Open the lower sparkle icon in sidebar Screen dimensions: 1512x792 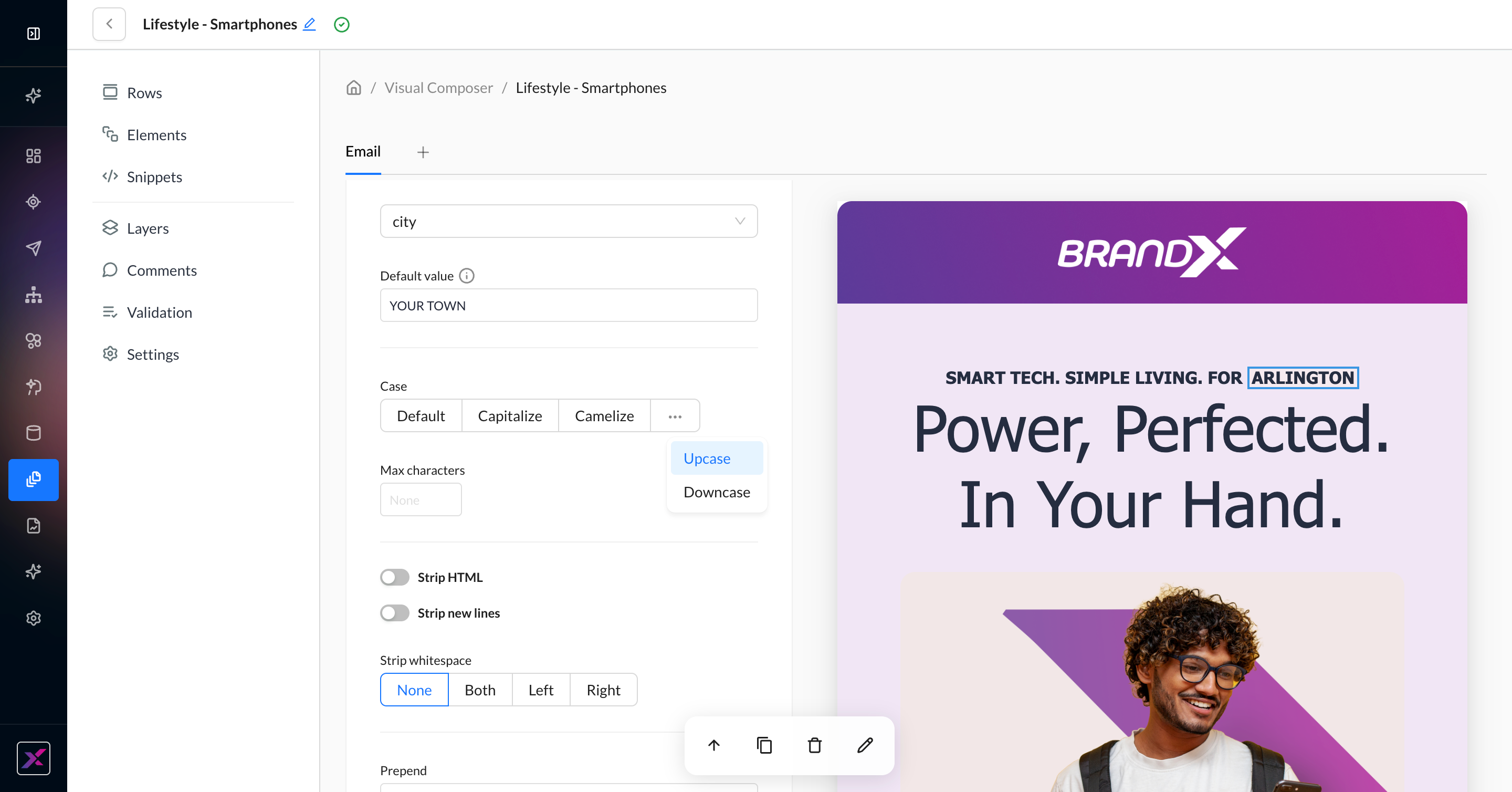tap(34, 571)
